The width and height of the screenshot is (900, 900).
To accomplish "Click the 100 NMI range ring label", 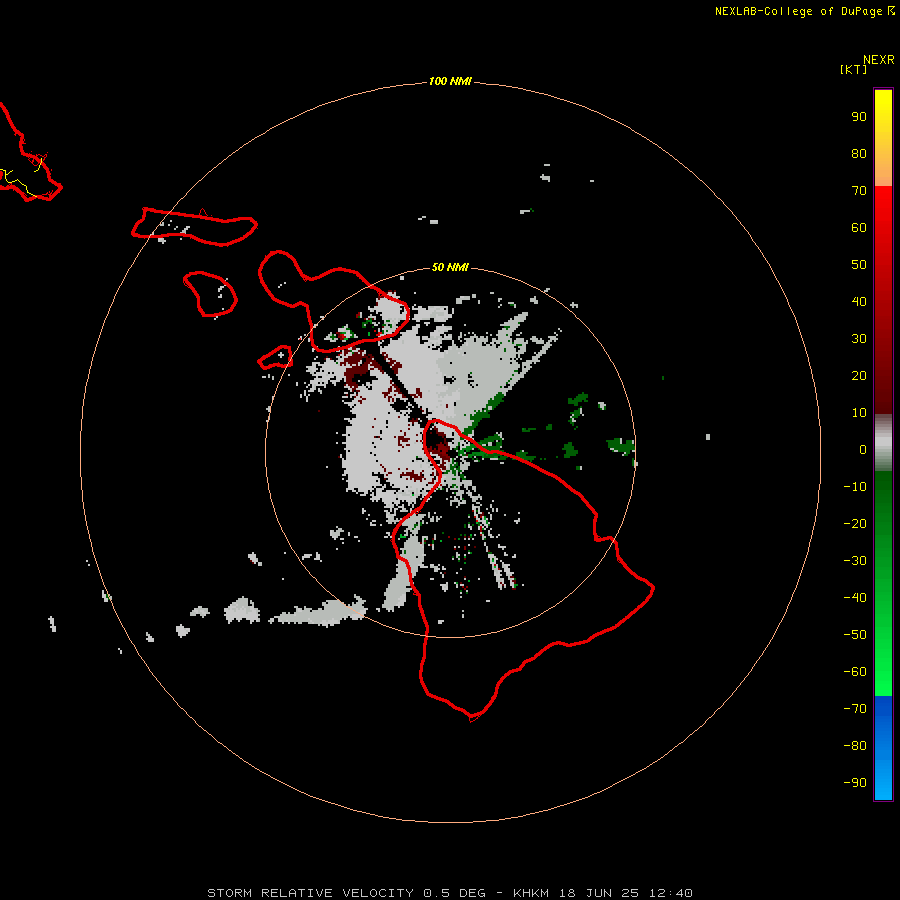I will click(x=450, y=82).
